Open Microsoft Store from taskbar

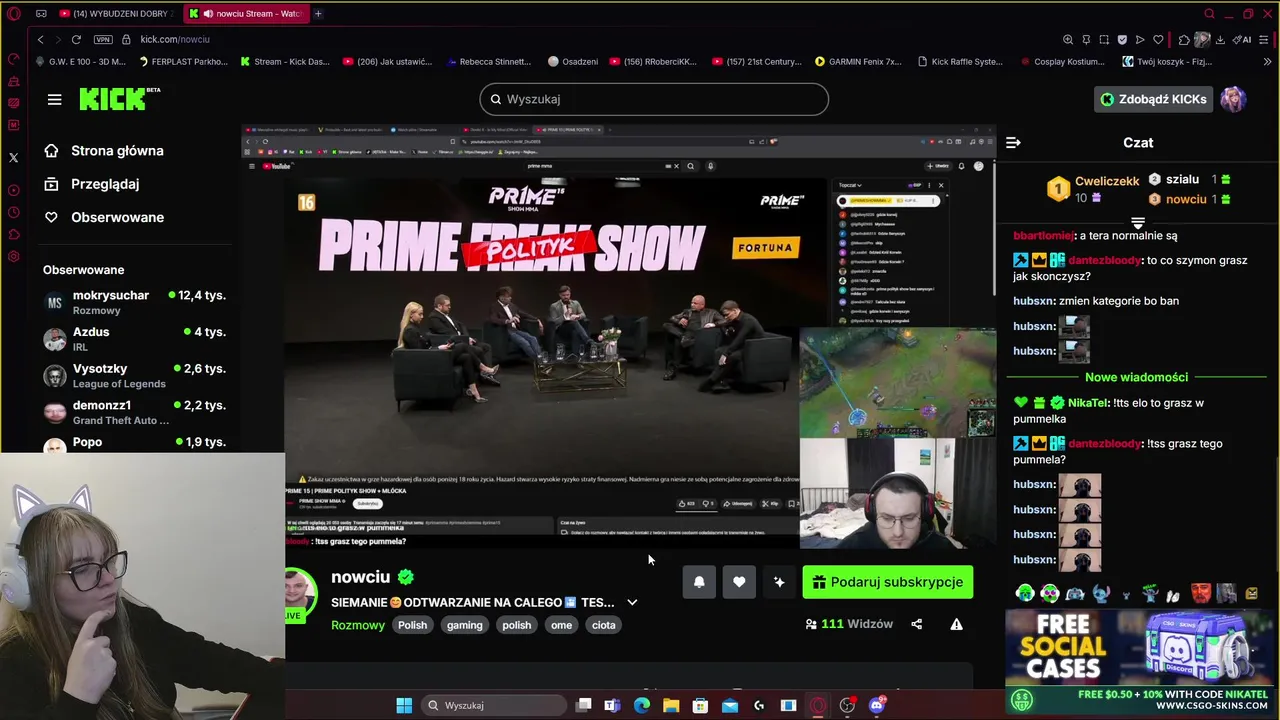700,705
